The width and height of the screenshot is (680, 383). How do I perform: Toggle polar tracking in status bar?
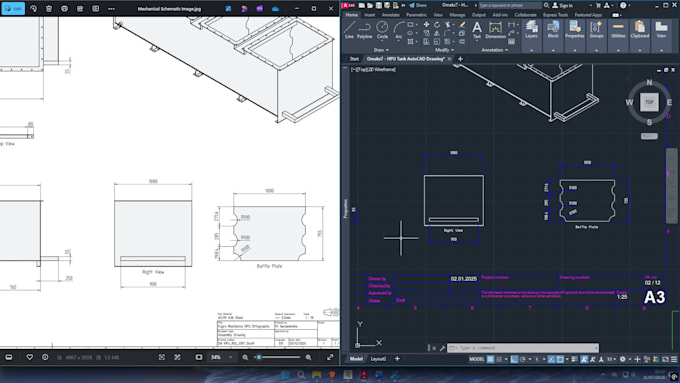coord(523,359)
